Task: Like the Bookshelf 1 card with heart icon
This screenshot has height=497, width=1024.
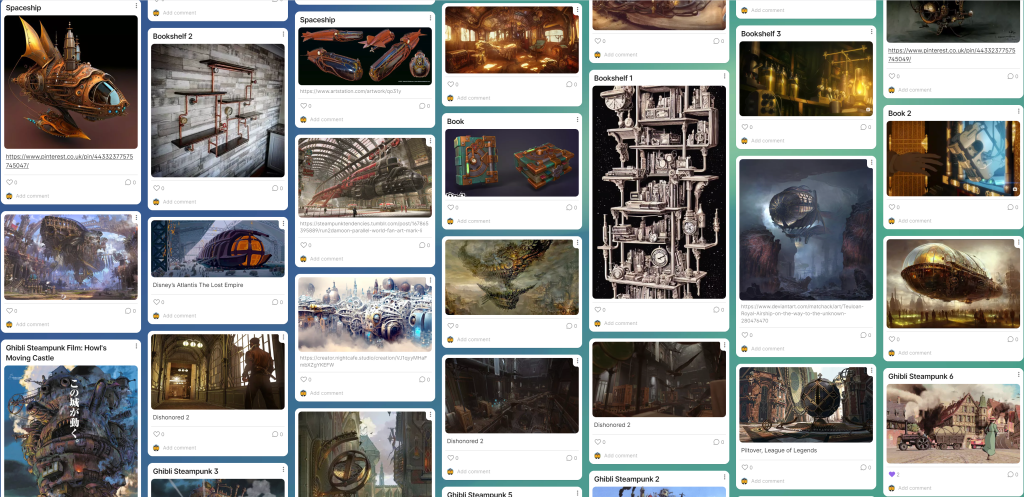Action: 598,310
